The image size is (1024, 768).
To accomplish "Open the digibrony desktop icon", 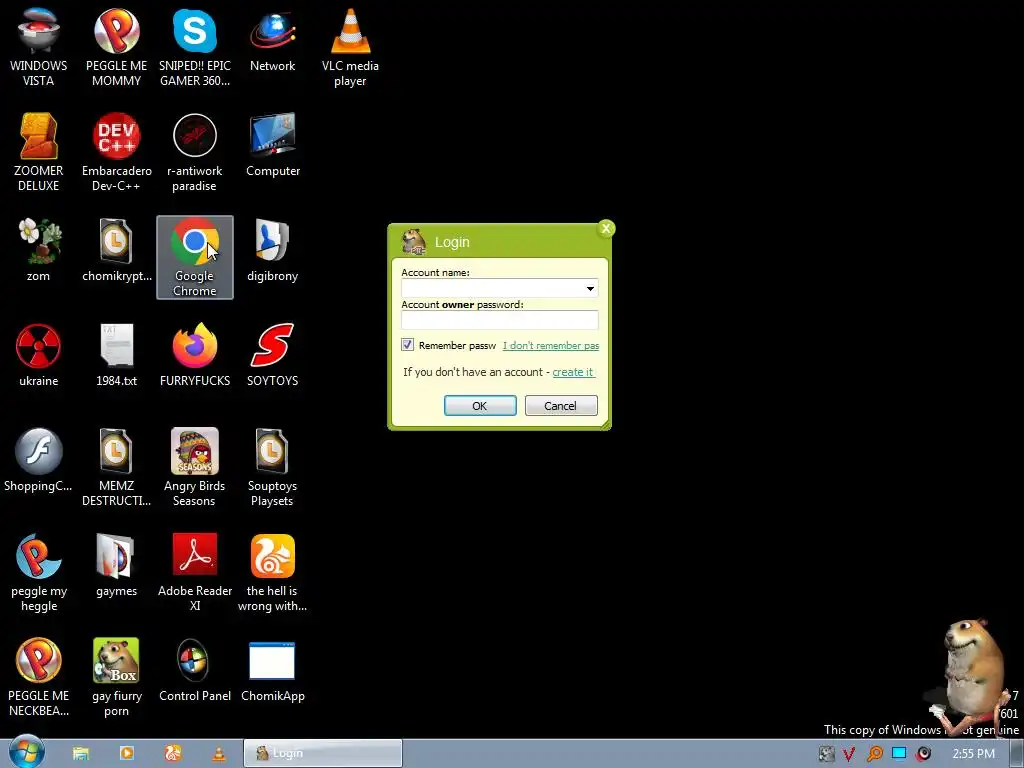I will tap(272, 249).
